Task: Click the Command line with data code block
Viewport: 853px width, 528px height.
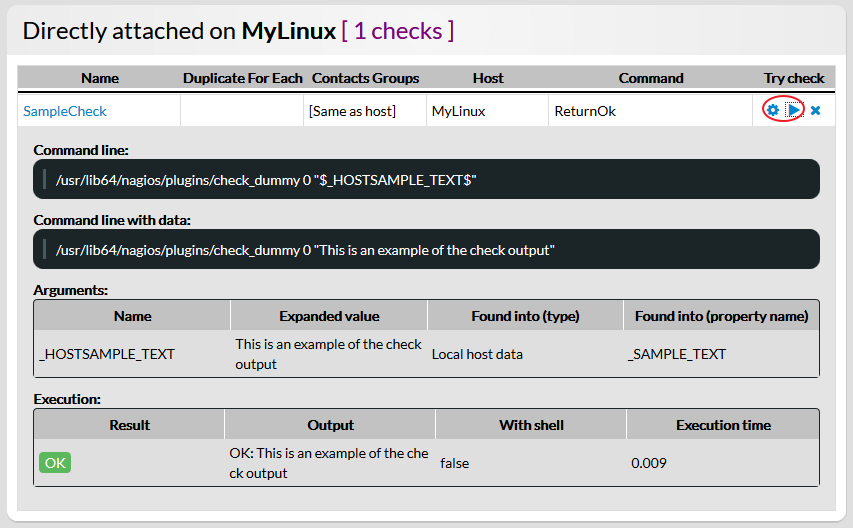Action: coord(426,249)
